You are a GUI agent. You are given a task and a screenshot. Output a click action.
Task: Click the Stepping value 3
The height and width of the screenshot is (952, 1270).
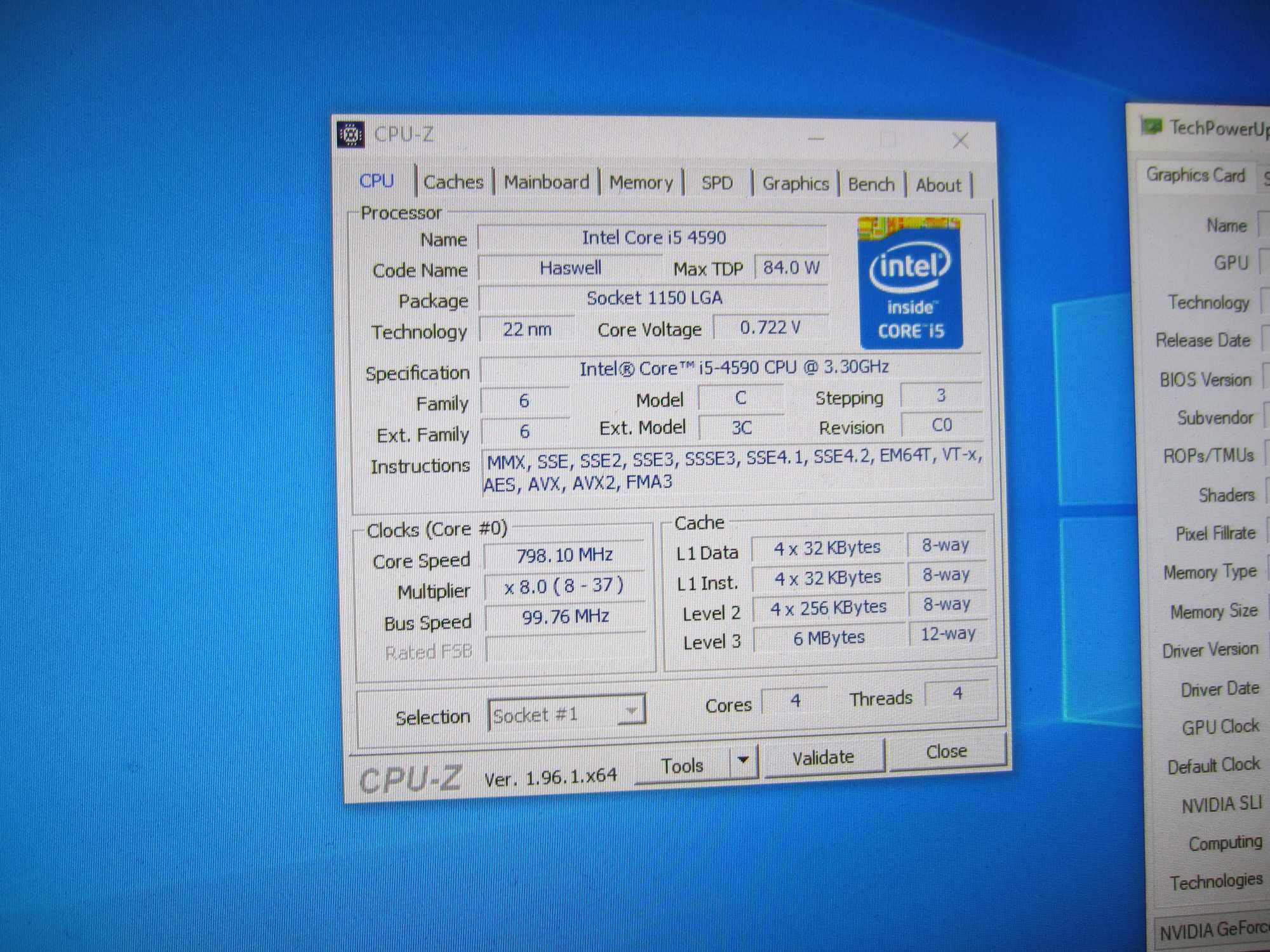tap(941, 395)
